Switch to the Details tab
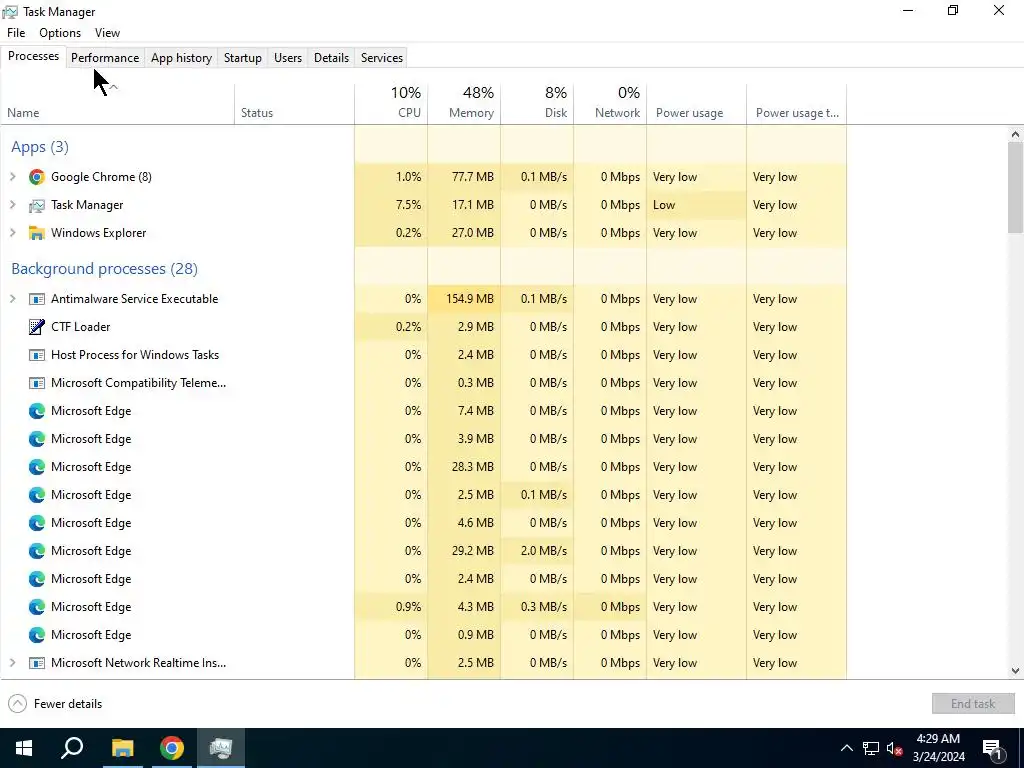This screenshot has width=1024, height=768. tap(331, 57)
